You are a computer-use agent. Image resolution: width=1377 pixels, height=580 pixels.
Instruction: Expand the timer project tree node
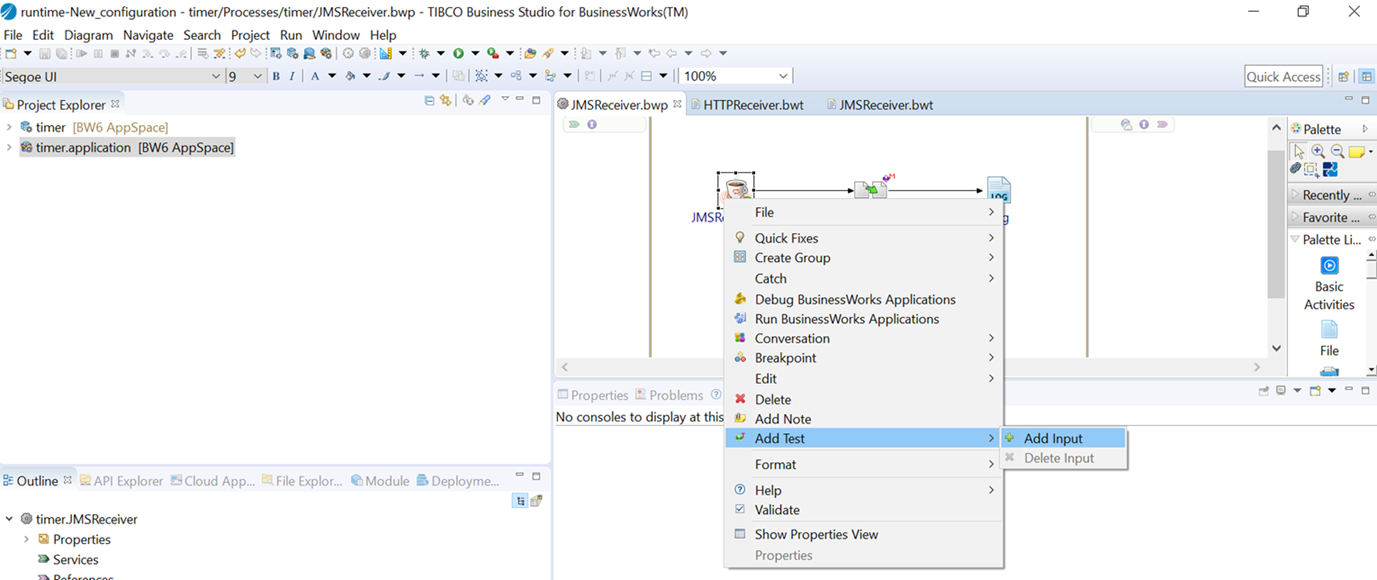(9, 127)
